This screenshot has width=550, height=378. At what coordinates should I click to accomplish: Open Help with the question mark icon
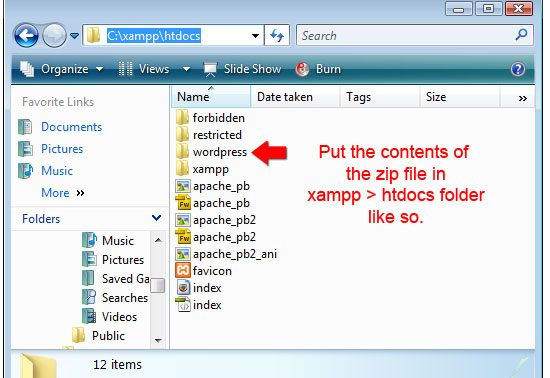[518, 69]
